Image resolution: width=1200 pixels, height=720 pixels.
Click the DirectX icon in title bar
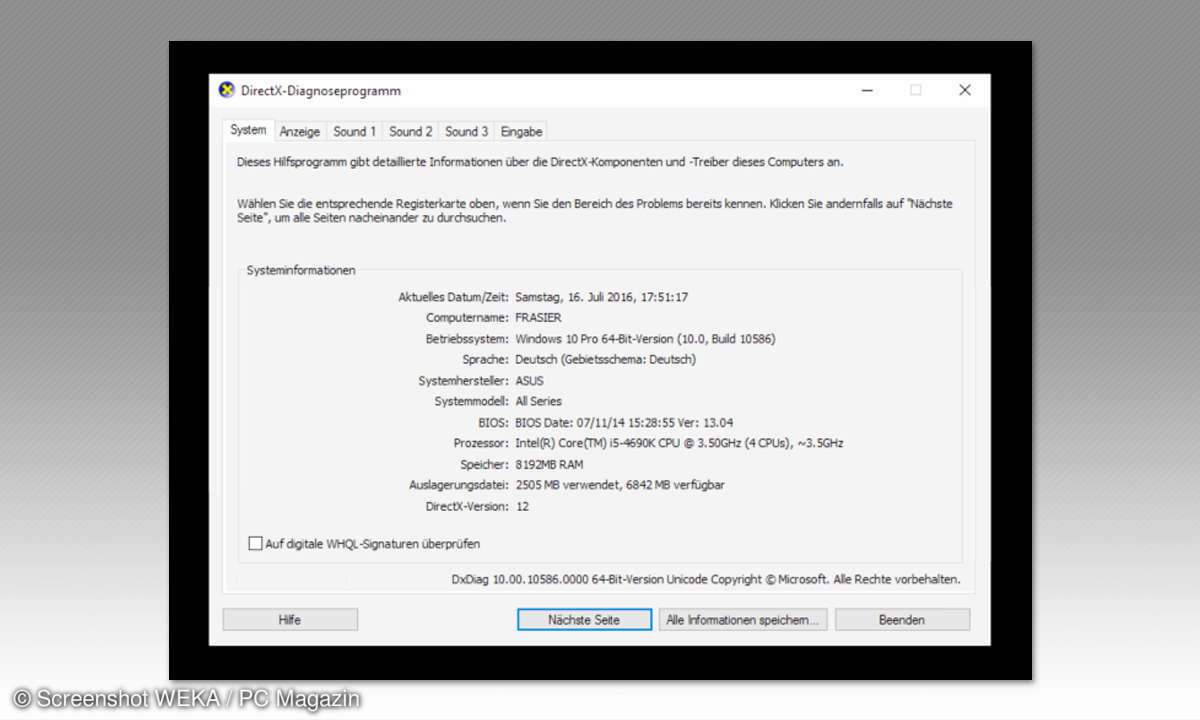227,90
